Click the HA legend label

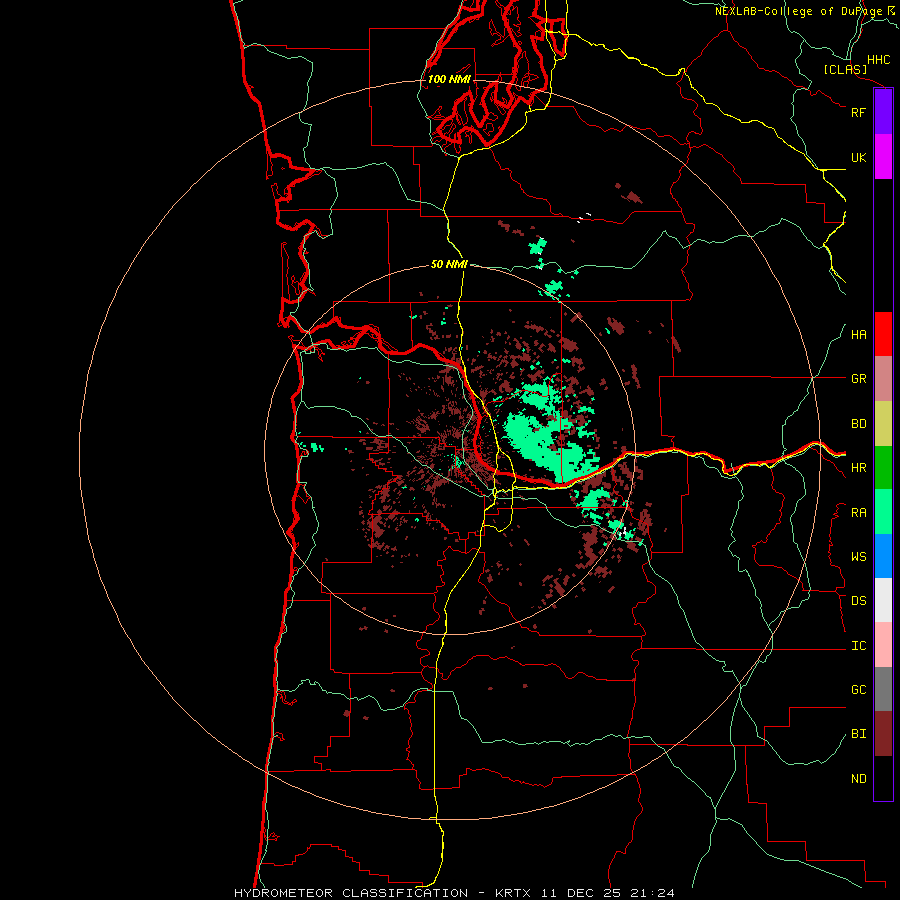tap(858, 335)
